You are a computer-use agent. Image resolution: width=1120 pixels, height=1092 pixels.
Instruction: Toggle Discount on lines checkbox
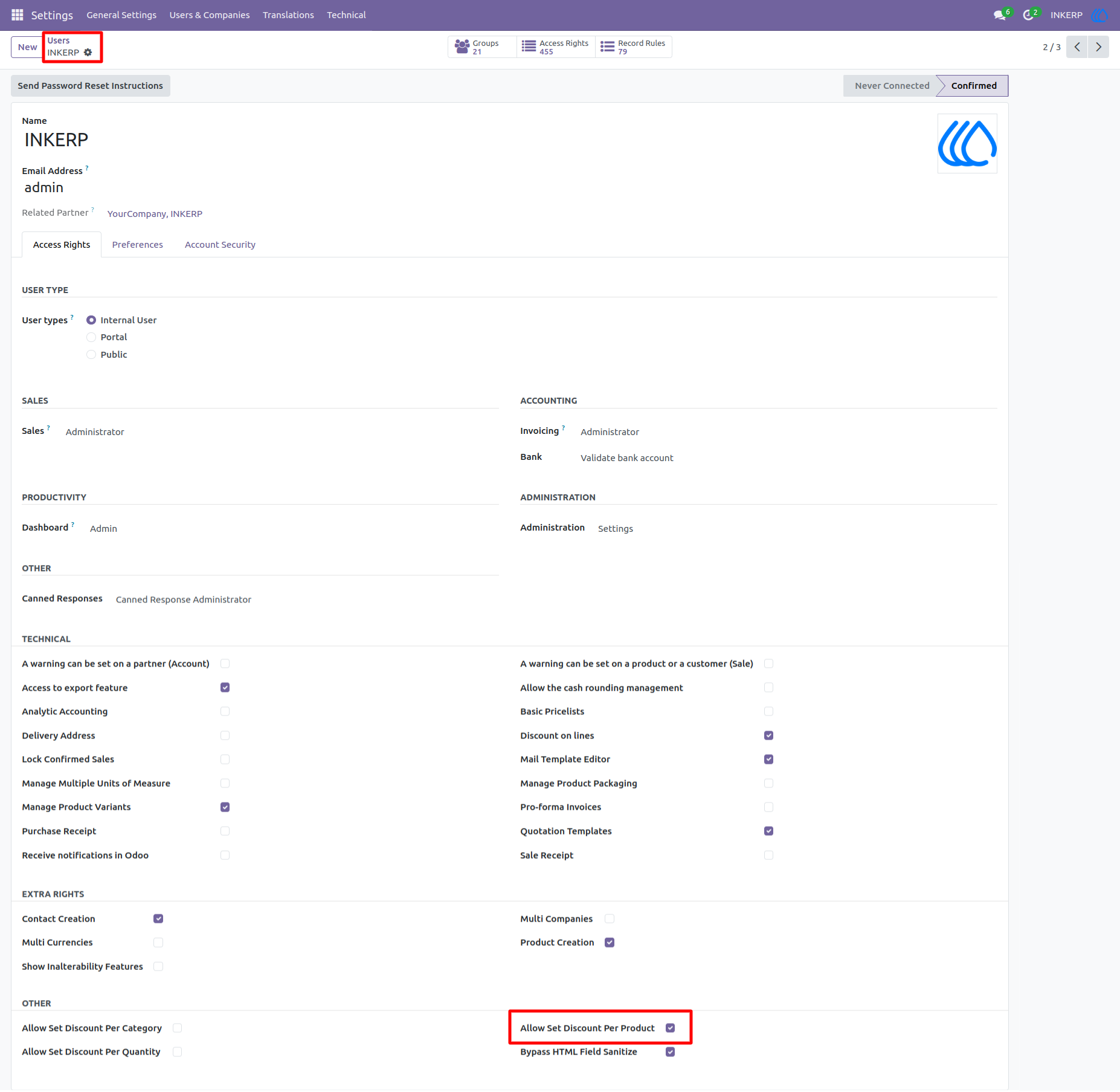coord(768,735)
